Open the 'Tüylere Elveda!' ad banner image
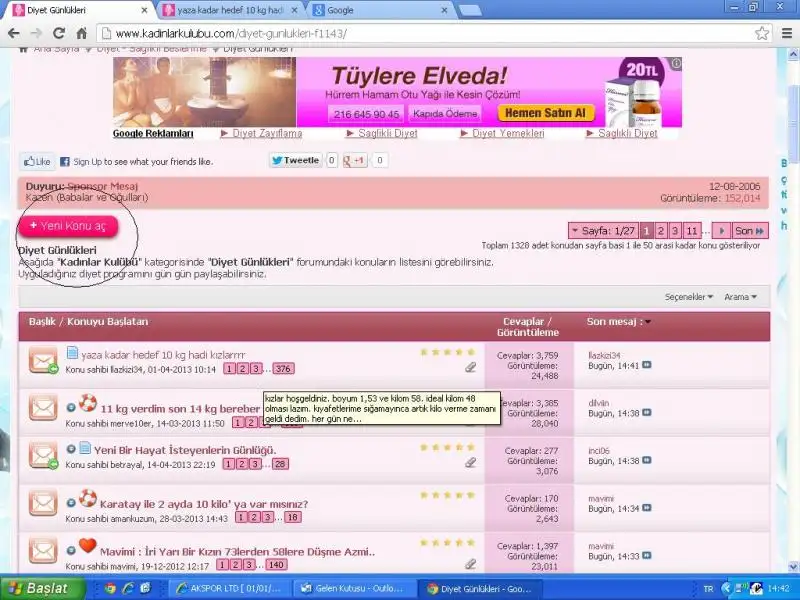The height and width of the screenshot is (600, 800). 397,92
